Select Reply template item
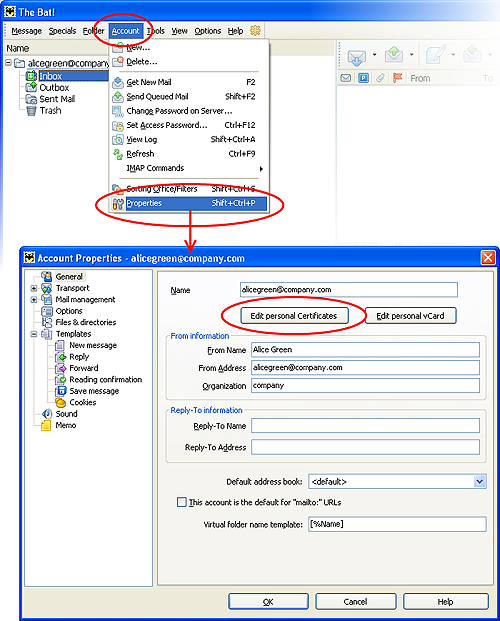Screen dimensions: 500x621 pos(79,357)
